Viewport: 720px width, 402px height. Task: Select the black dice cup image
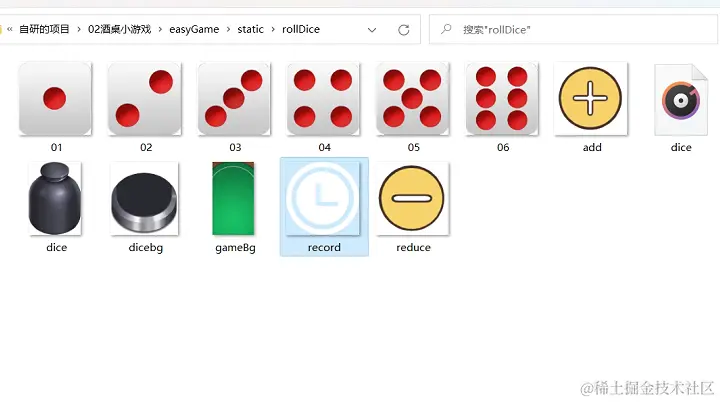(55, 198)
